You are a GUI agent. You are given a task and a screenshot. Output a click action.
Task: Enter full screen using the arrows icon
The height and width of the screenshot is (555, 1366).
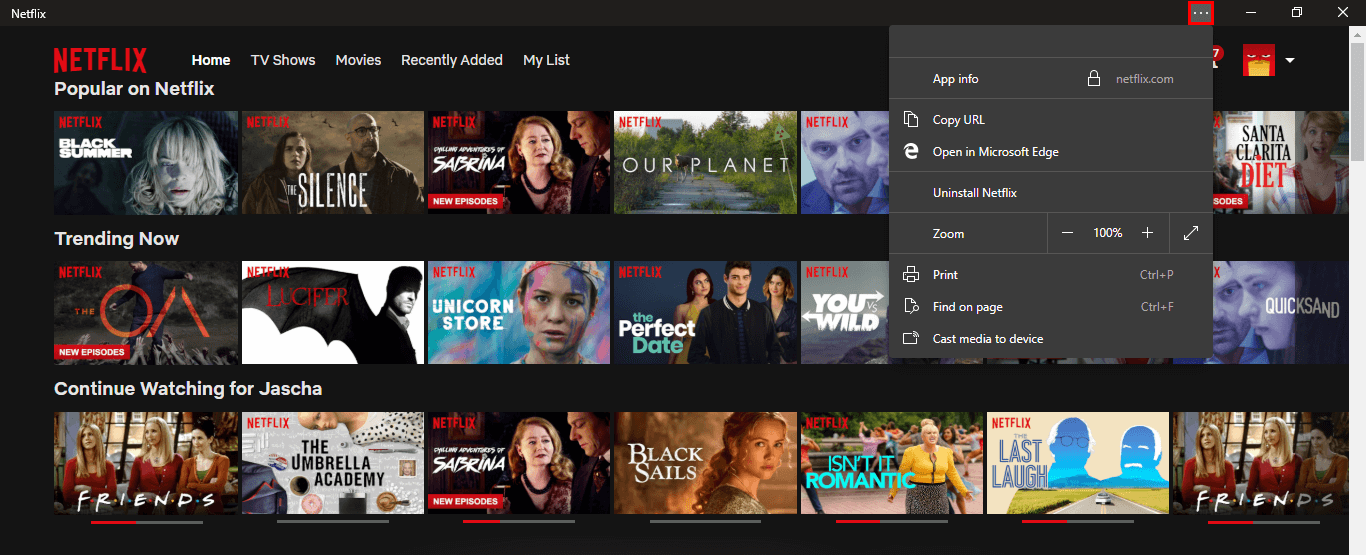[1190, 233]
